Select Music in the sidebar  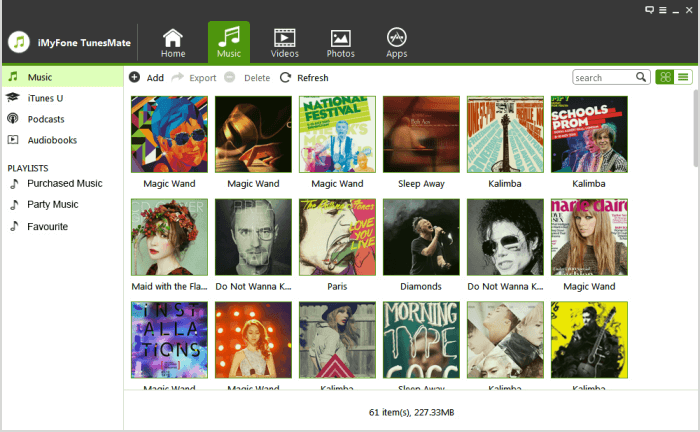(x=62, y=77)
